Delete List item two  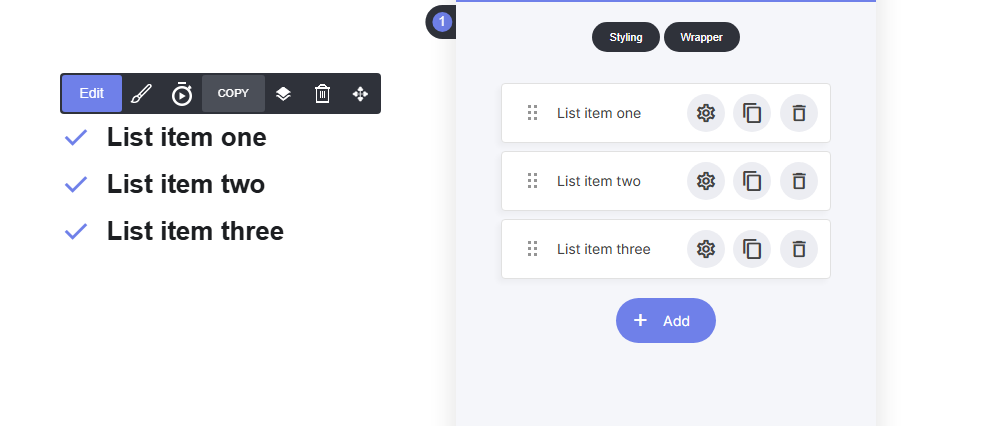799,181
